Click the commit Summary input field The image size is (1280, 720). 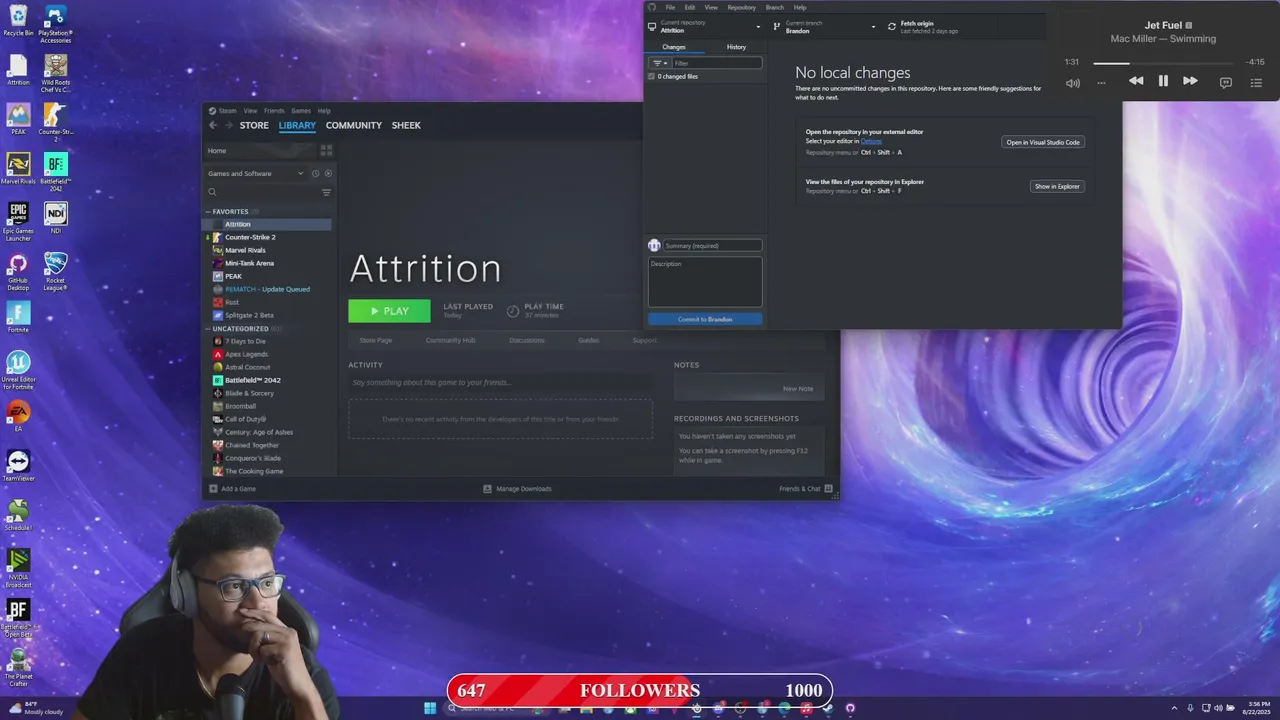tap(713, 245)
